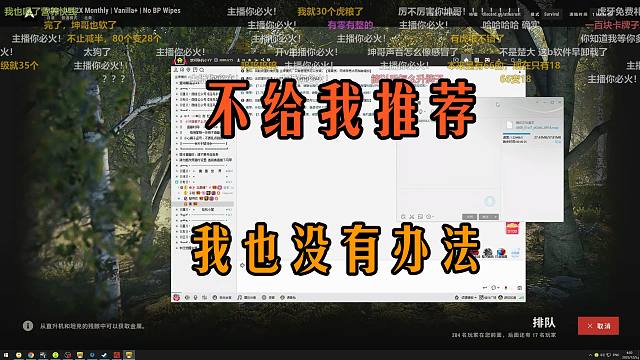Viewport: 640px width, 360px height.
Task: Click the screenshot scissors icon in the chat window
Action: (x=411, y=217)
